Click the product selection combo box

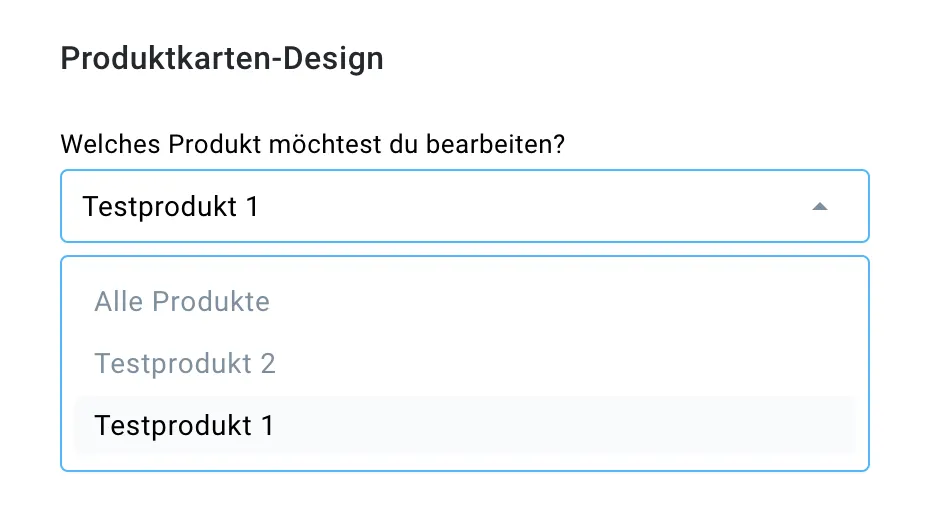(x=464, y=206)
